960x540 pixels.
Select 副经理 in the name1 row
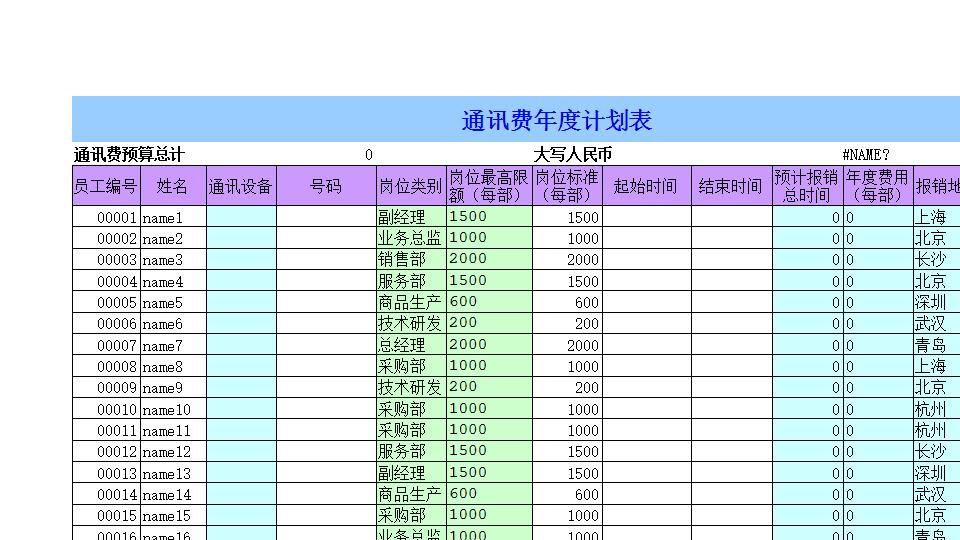click(x=411, y=217)
